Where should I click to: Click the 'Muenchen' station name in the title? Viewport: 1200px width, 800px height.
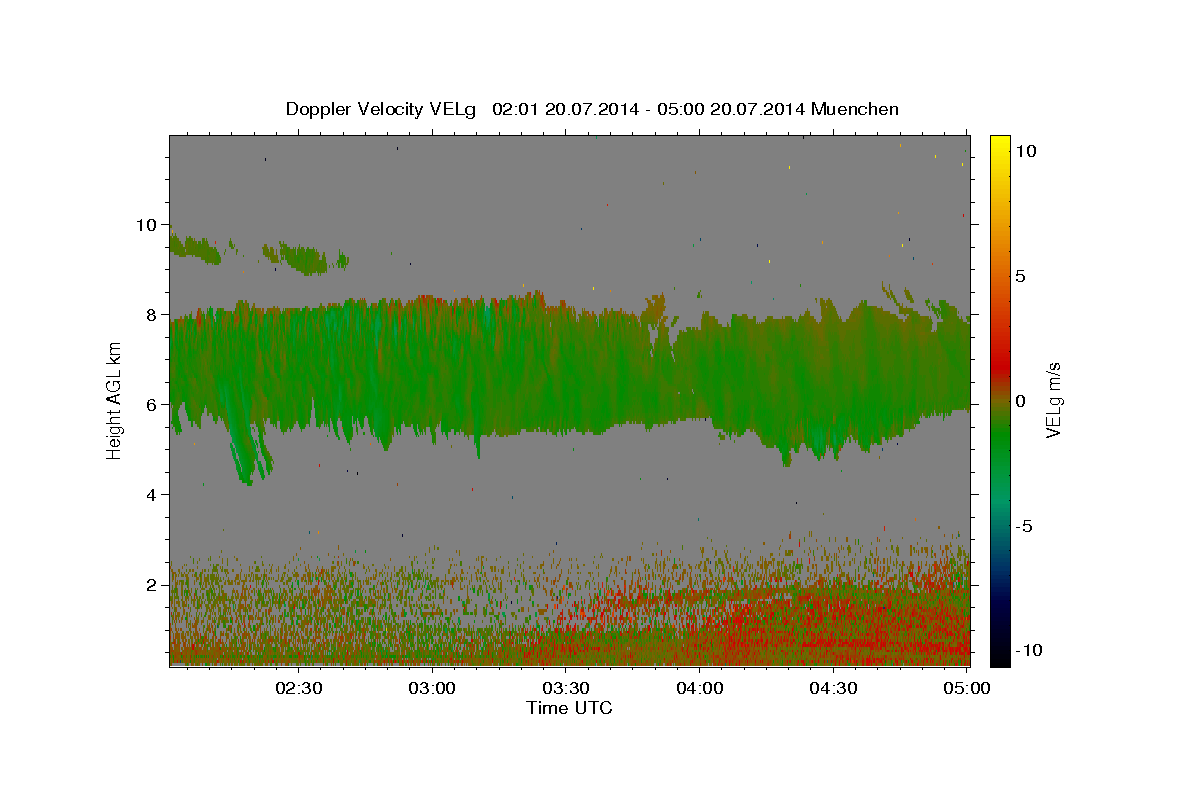point(855,109)
